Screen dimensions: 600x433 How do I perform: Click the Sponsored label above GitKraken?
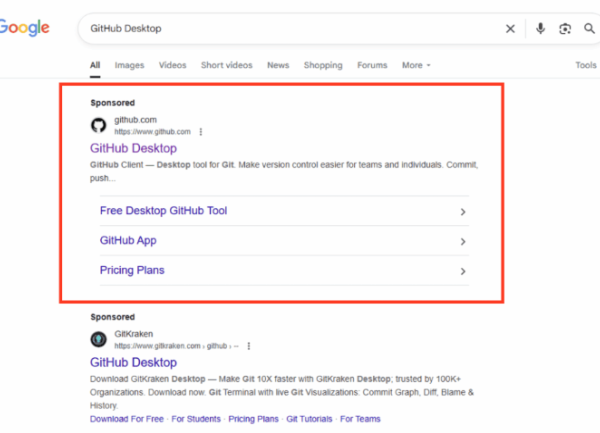click(x=112, y=317)
